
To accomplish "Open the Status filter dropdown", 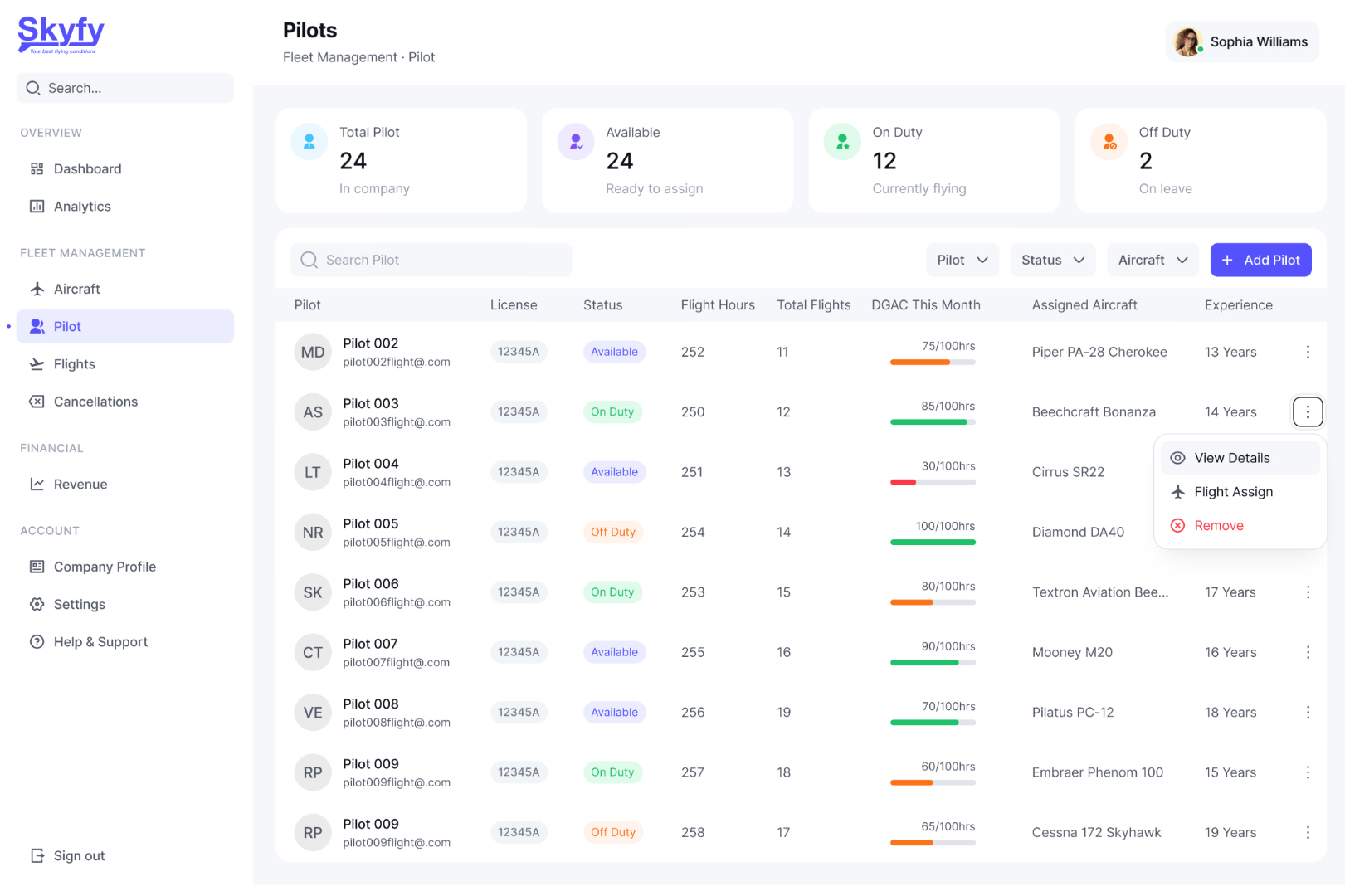I will click(1053, 261).
